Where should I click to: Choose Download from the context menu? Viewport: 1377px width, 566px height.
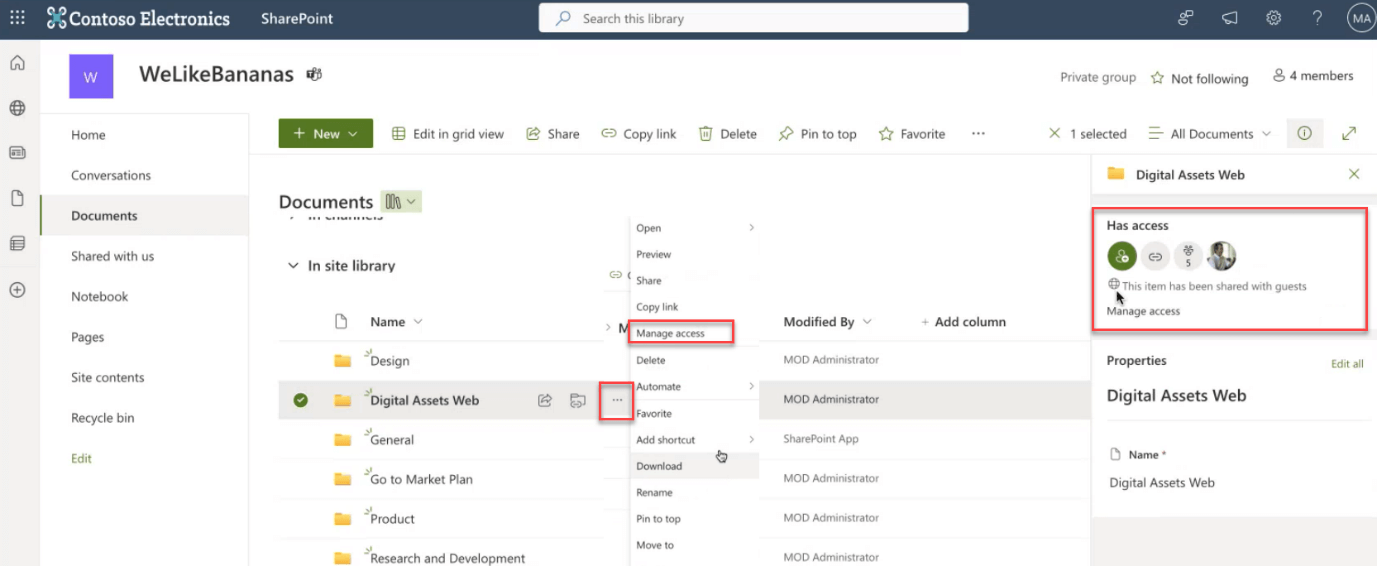pyautogui.click(x=659, y=466)
